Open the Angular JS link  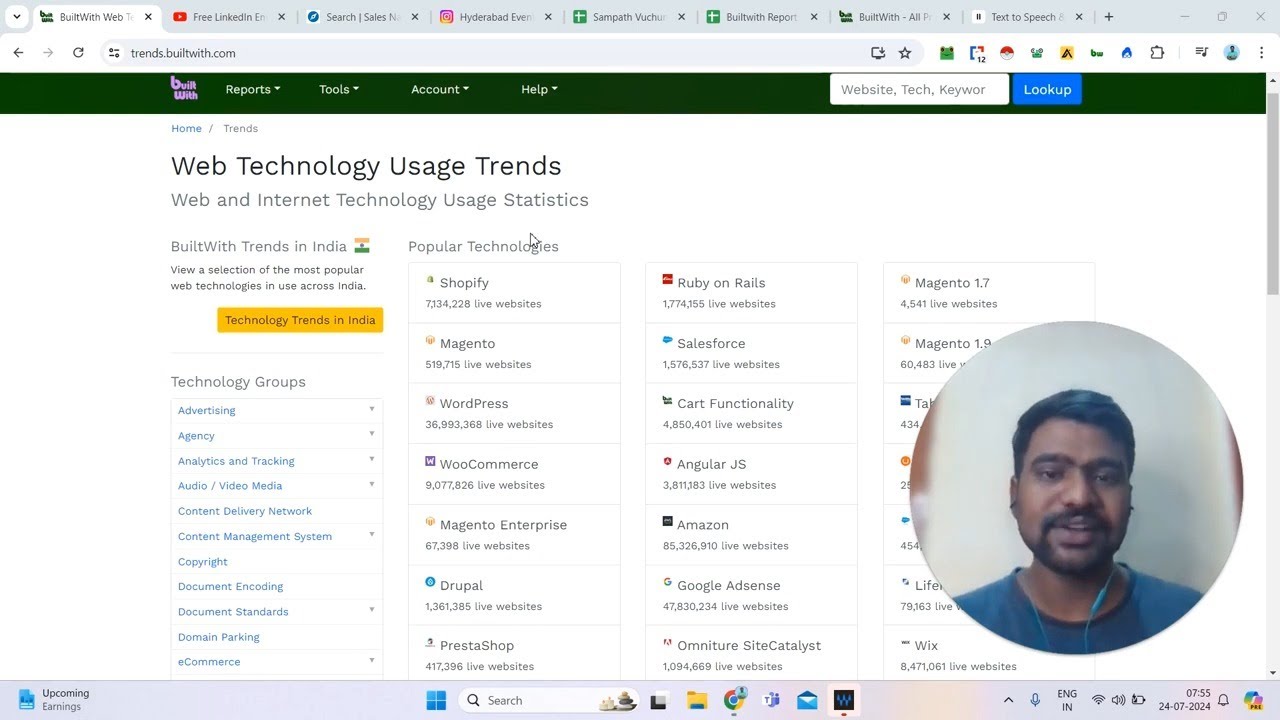[711, 464]
